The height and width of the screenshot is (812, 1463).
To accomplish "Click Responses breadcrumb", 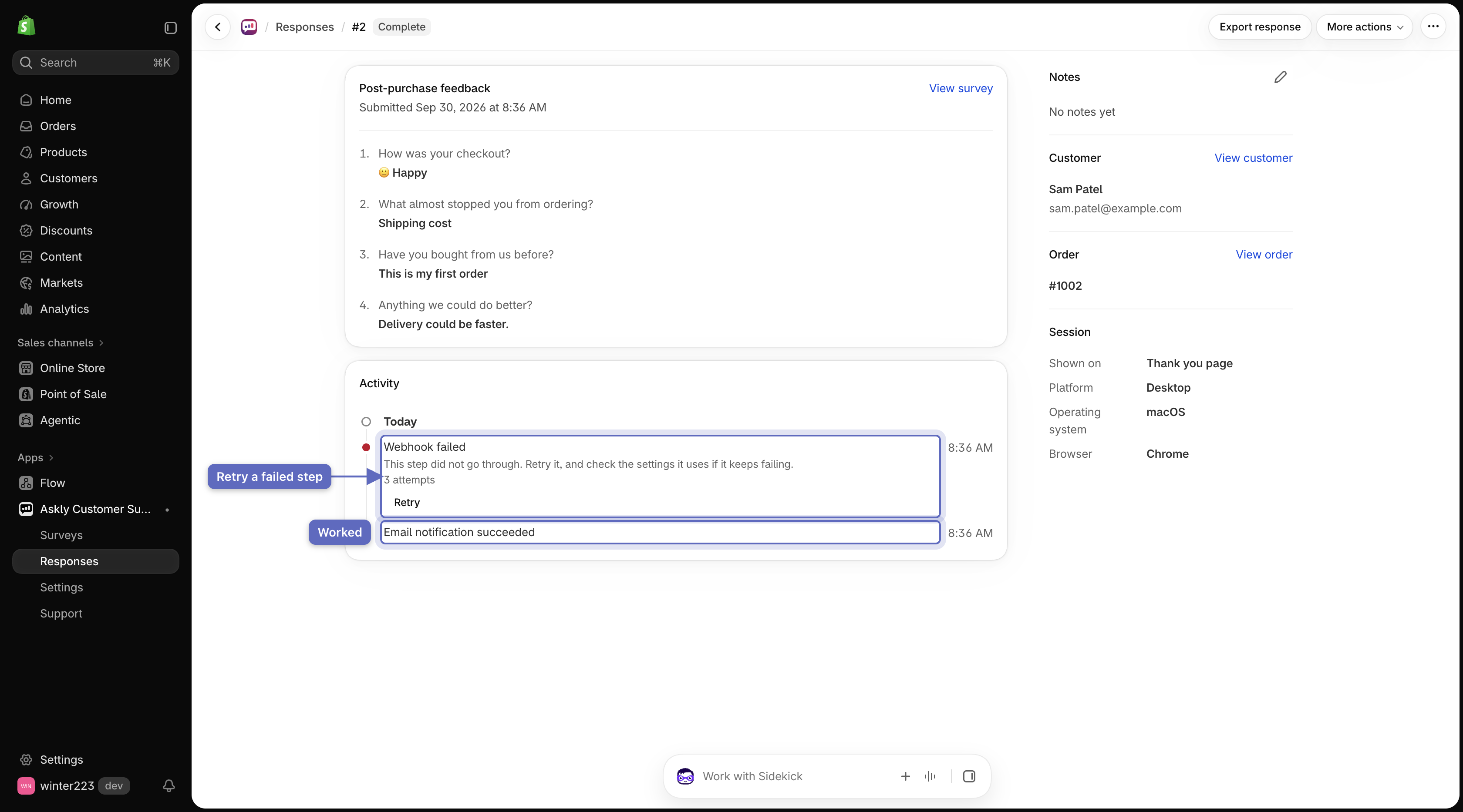I will point(304,27).
